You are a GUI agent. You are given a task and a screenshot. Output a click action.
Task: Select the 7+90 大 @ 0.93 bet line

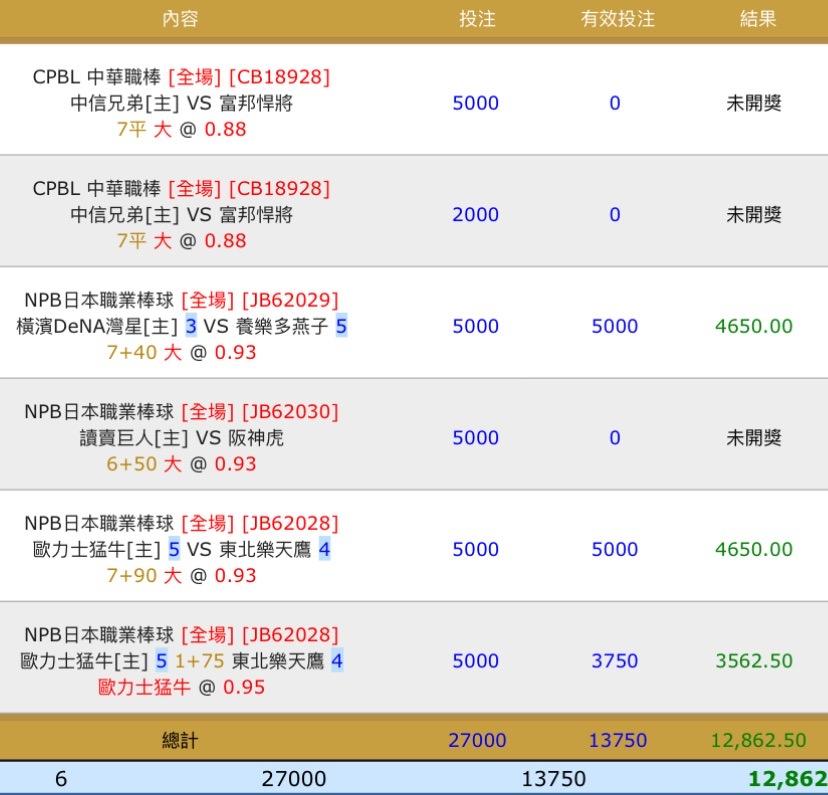pyautogui.click(x=181, y=576)
